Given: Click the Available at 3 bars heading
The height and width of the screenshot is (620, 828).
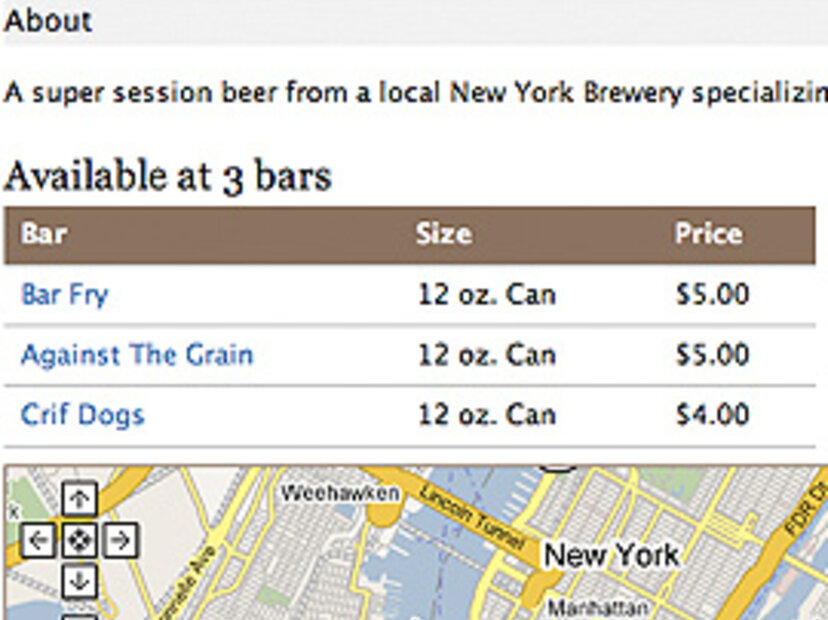Looking at the screenshot, I should point(167,177).
